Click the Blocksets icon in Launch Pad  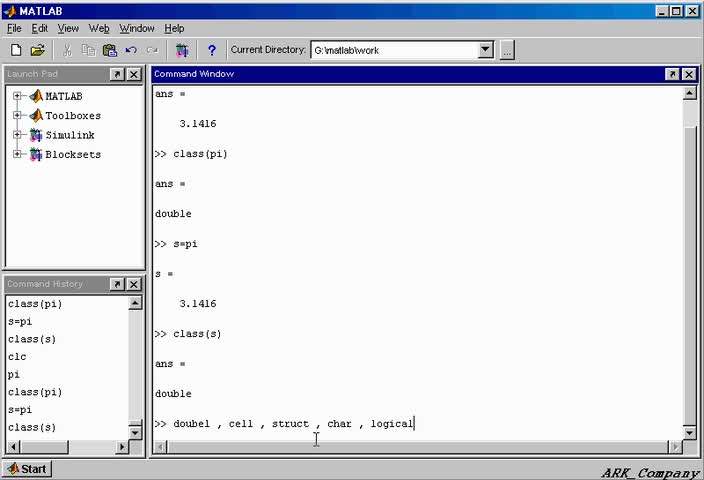coord(36,154)
